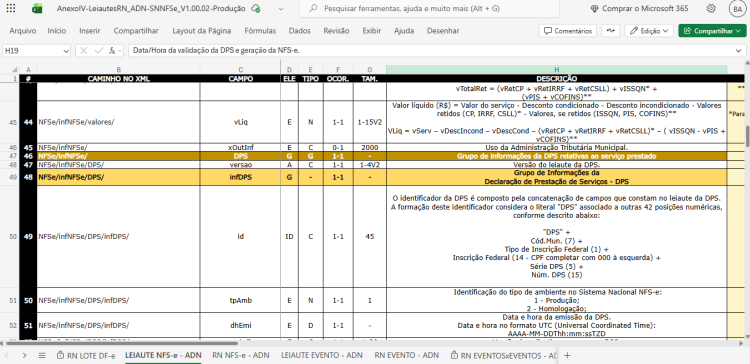
Task: Open the Desenhar ribbon tab
Action: click(x=443, y=31)
